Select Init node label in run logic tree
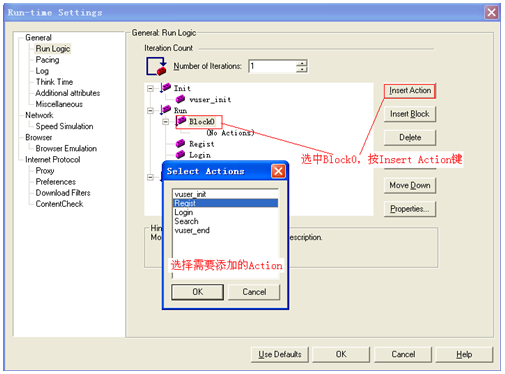The height and width of the screenshot is (374, 505). point(182,88)
